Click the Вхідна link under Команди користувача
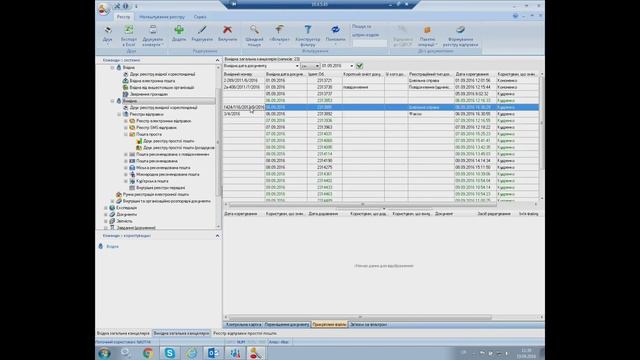The image size is (640, 360). pos(112,247)
